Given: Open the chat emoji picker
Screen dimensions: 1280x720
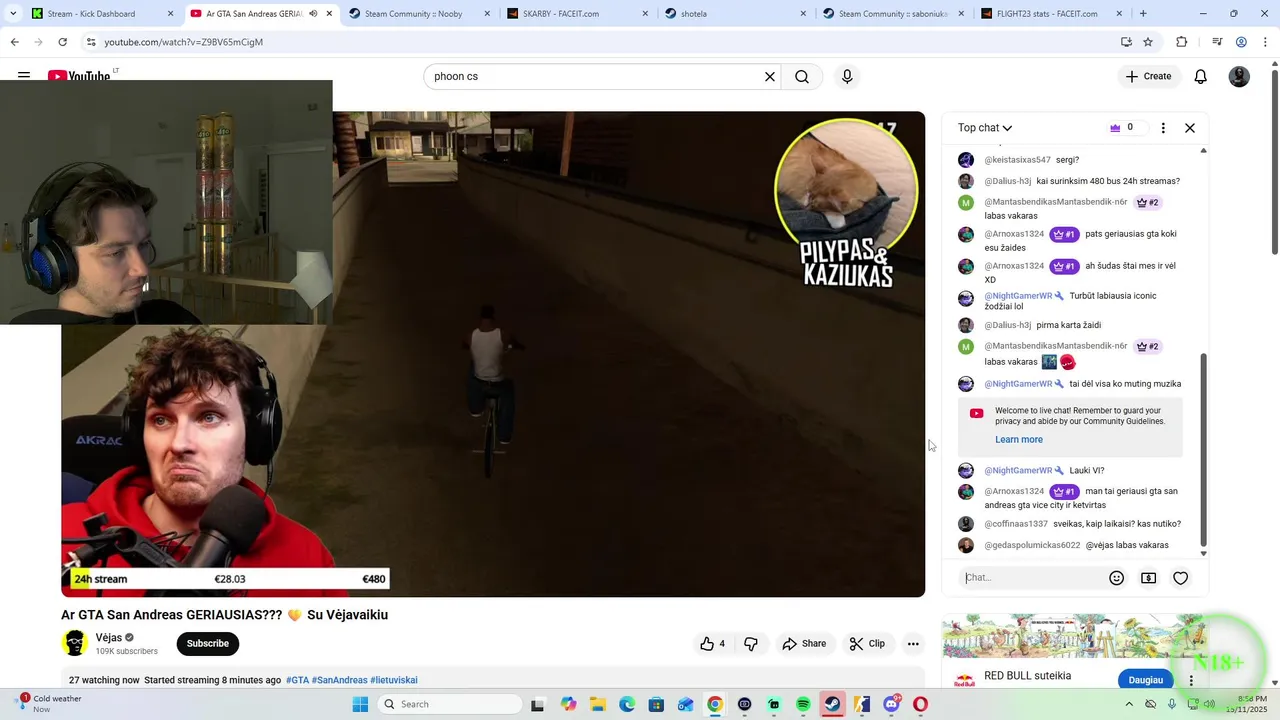Looking at the screenshot, I should pos(1117,578).
